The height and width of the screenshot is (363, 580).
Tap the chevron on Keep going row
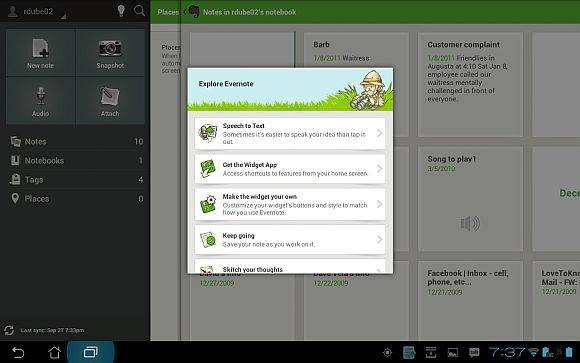pos(380,239)
